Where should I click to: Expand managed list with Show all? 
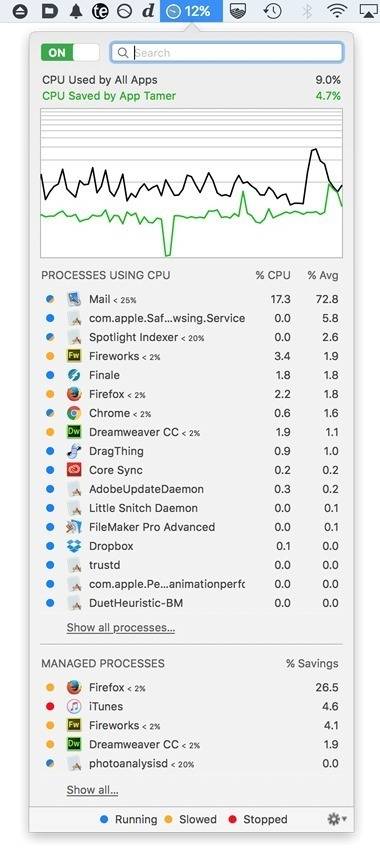tap(92, 790)
